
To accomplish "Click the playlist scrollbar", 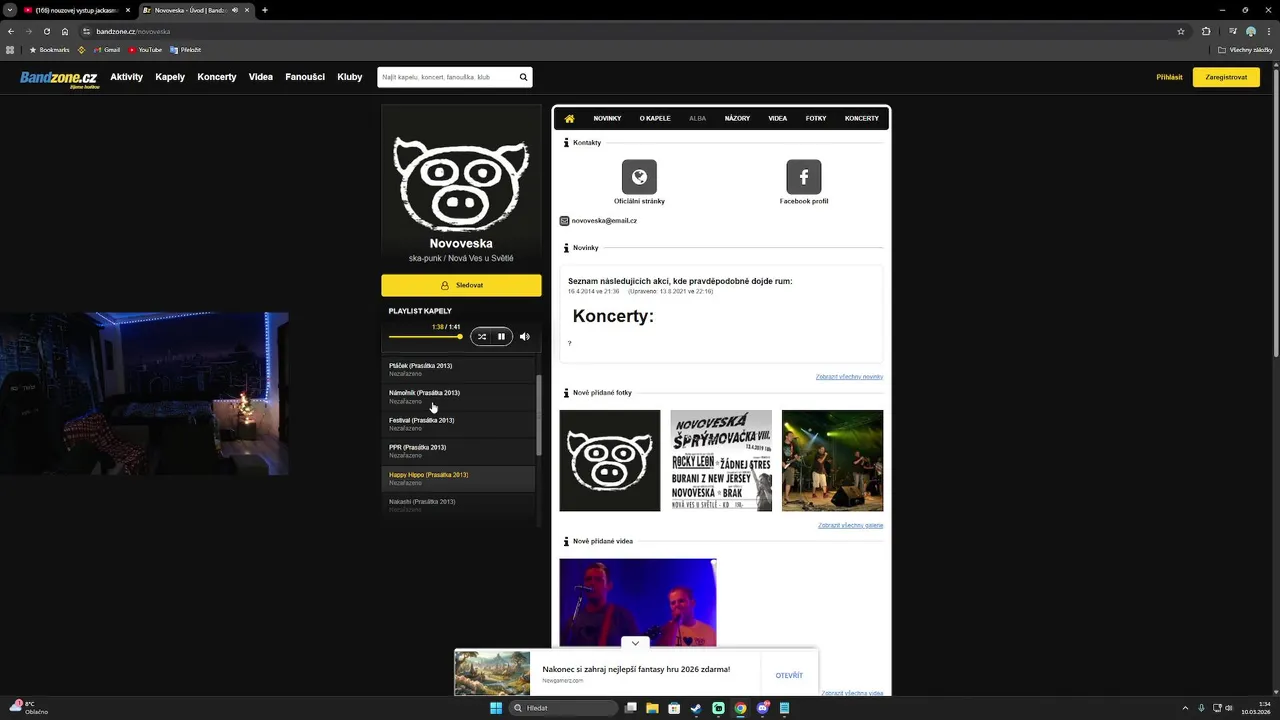I will 539,415.
